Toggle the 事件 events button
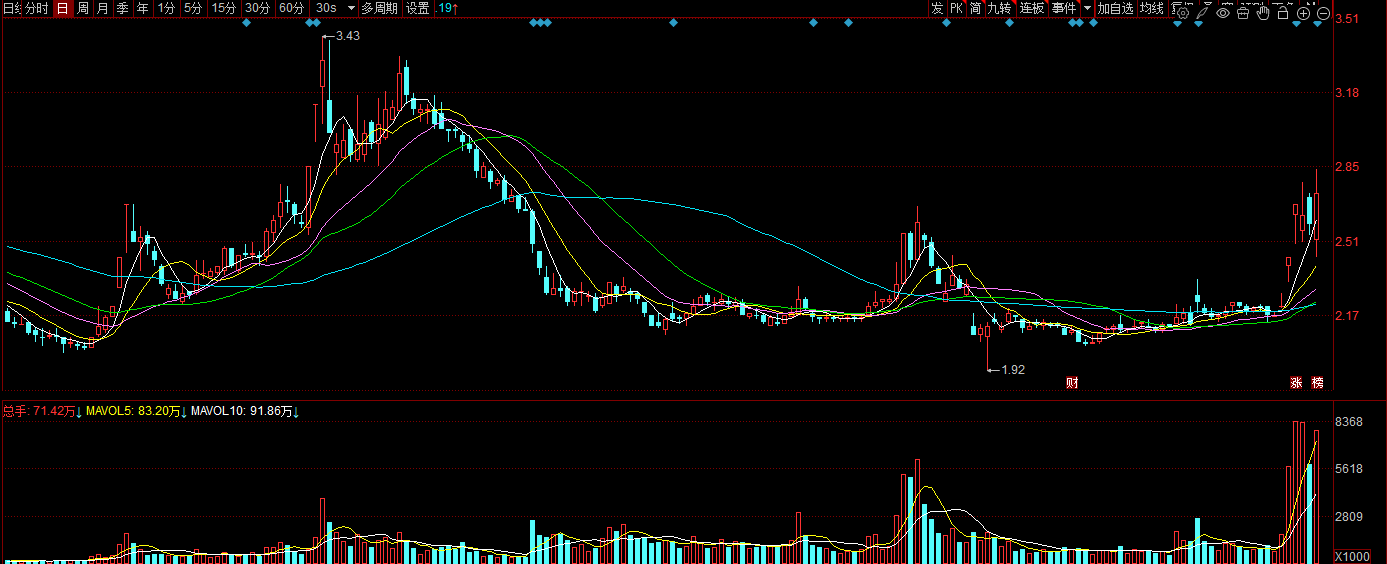1387x564 pixels. tap(1064, 8)
